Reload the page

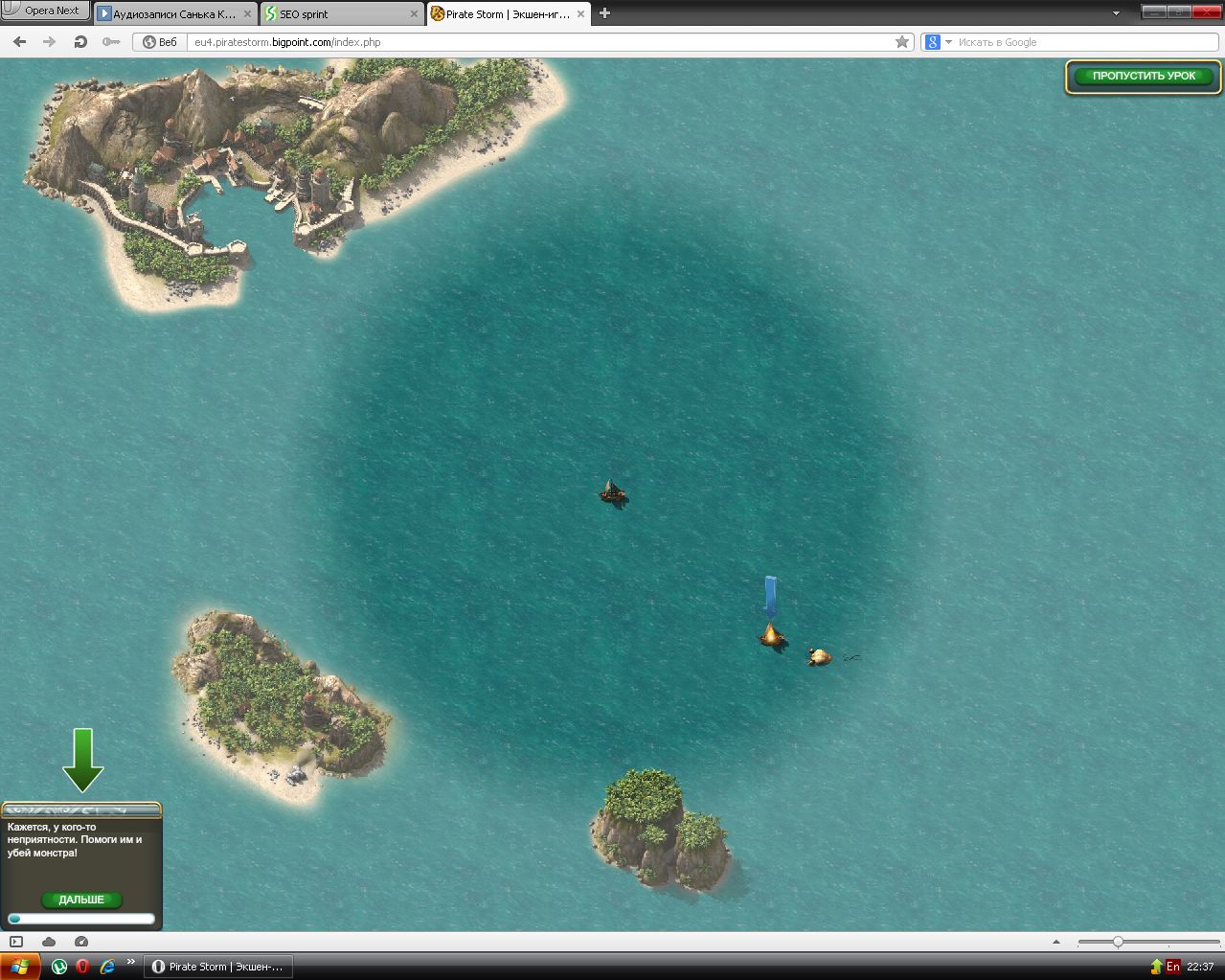click(80, 42)
